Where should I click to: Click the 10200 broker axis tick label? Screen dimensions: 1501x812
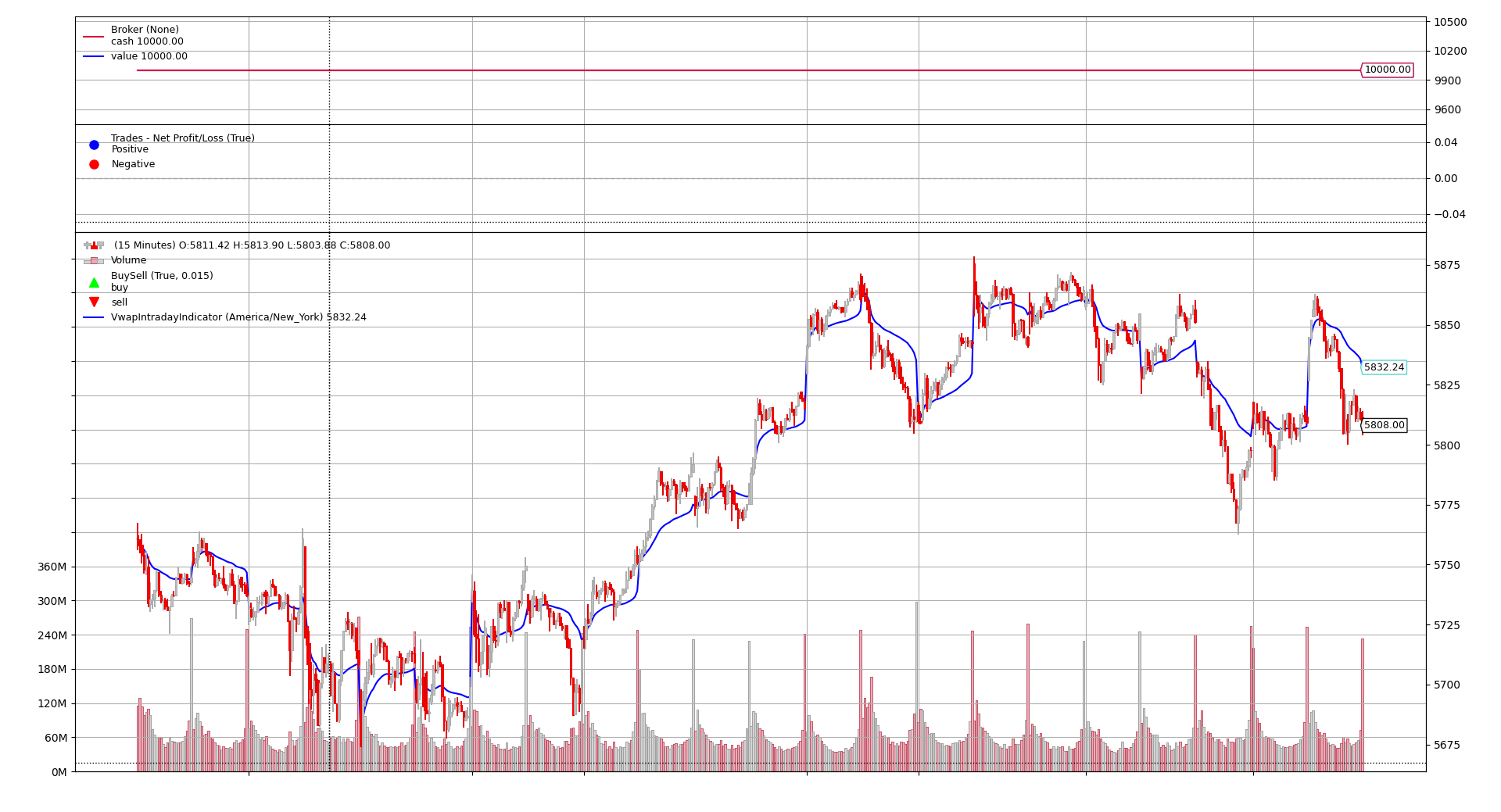(x=1450, y=51)
